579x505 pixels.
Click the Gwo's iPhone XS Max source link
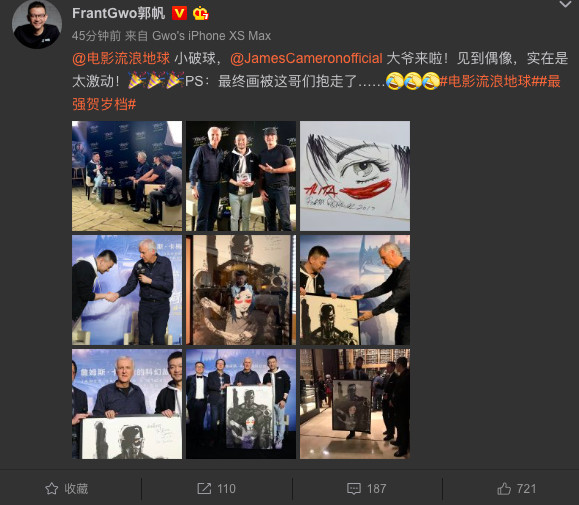(212, 36)
